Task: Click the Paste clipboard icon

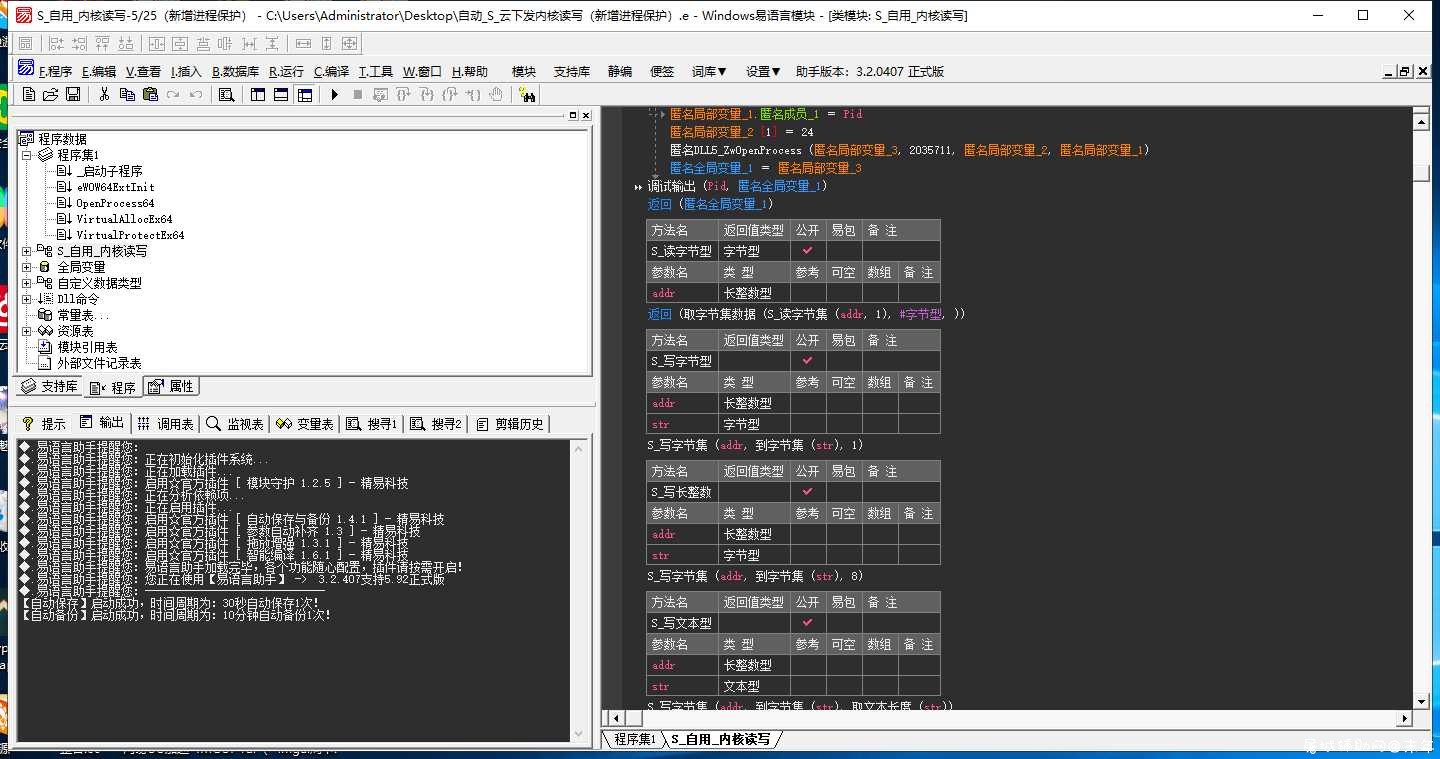Action: (x=150, y=94)
